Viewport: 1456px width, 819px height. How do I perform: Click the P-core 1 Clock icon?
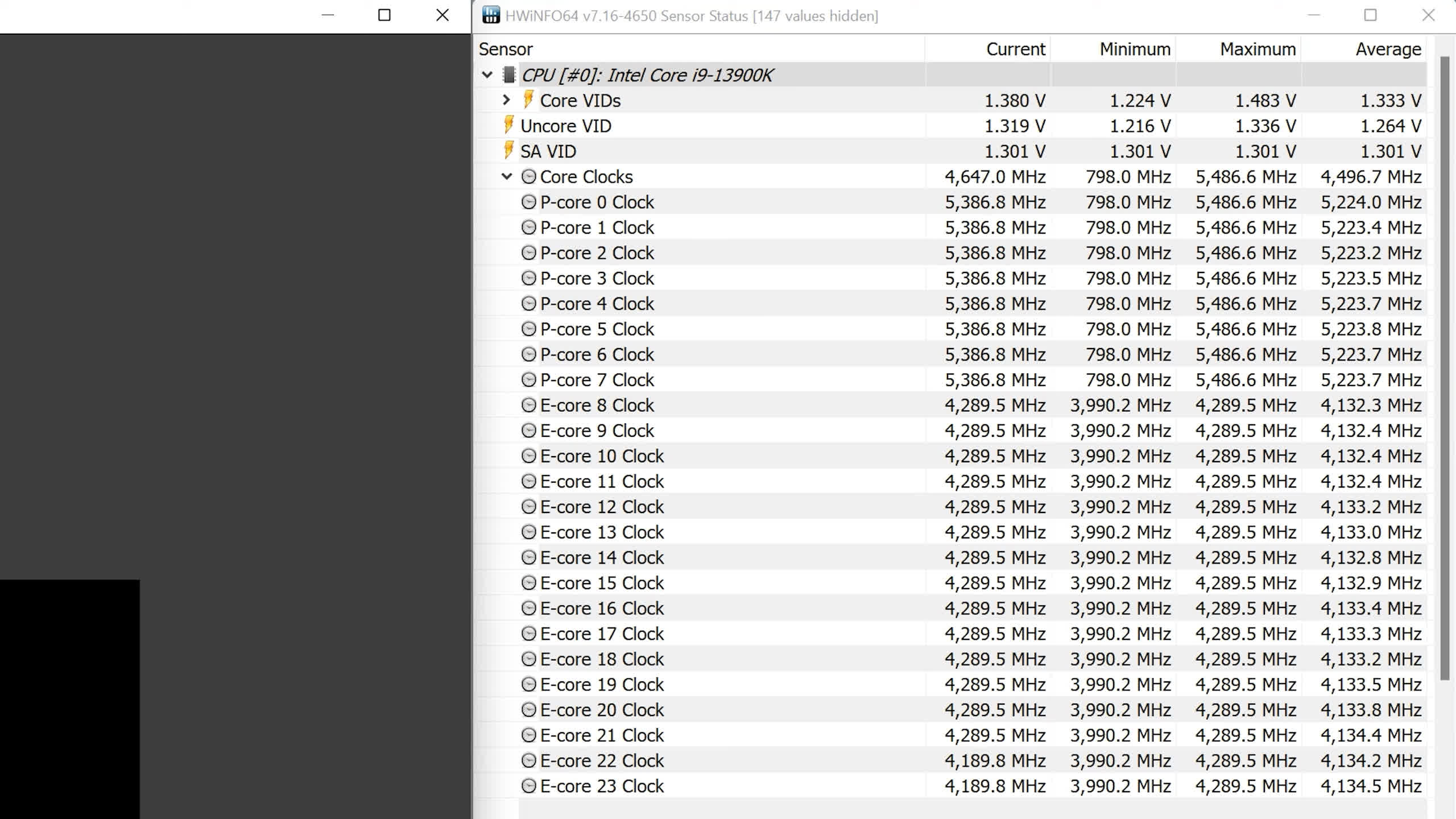pos(529,227)
